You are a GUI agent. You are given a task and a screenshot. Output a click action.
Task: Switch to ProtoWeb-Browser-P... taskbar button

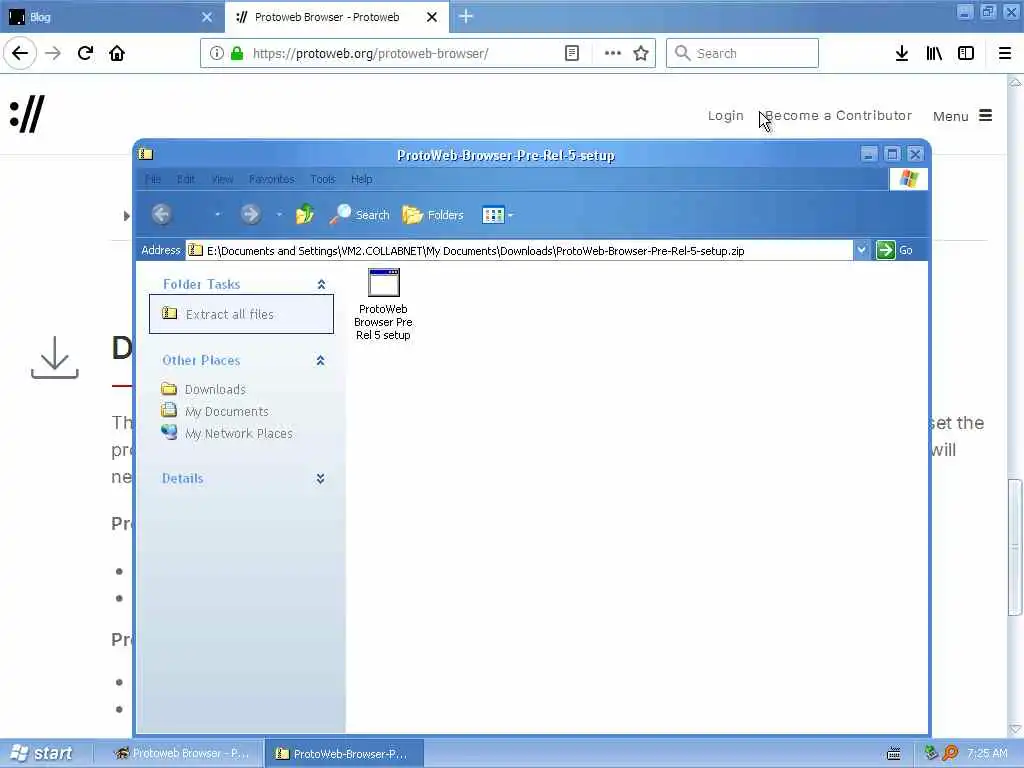pos(345,754)
